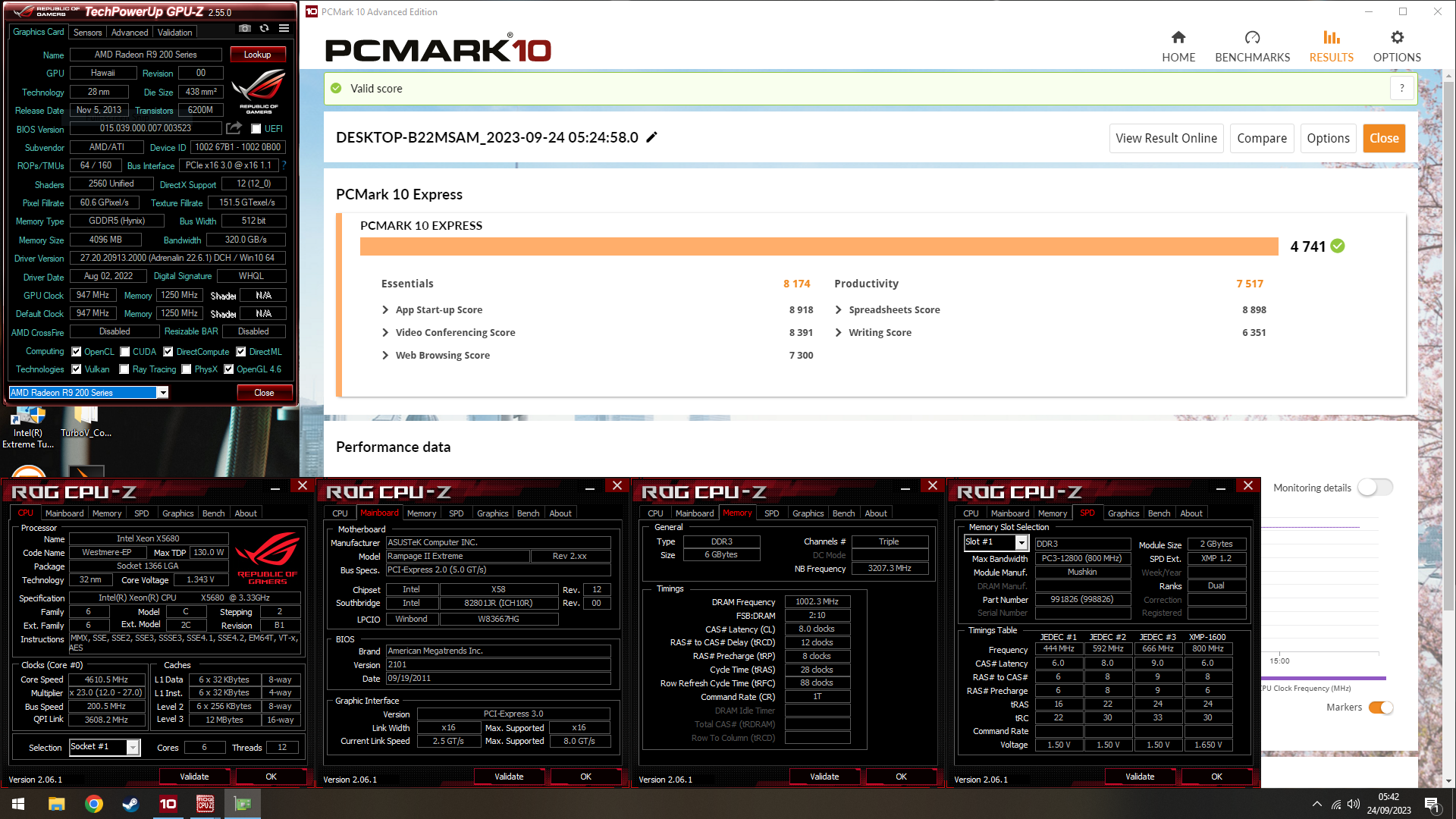Toggle the UEFI checkbox in GPU-Z
Image resolution: width=1456 pixels, height=819 pixels.
256,129
